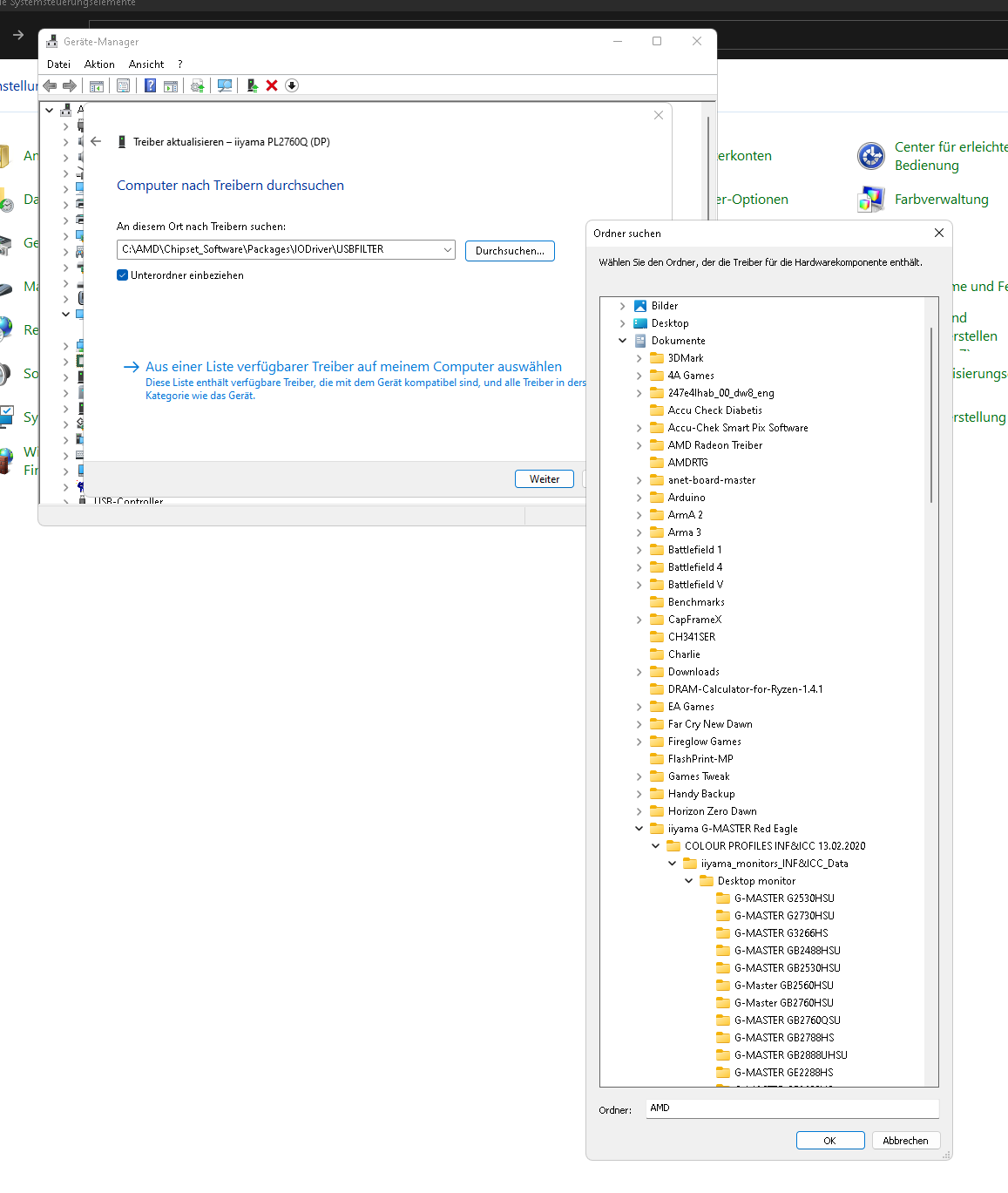Open the Datei menu
The height and width of the screenshot is (1193, 1008).
[58, 64]
